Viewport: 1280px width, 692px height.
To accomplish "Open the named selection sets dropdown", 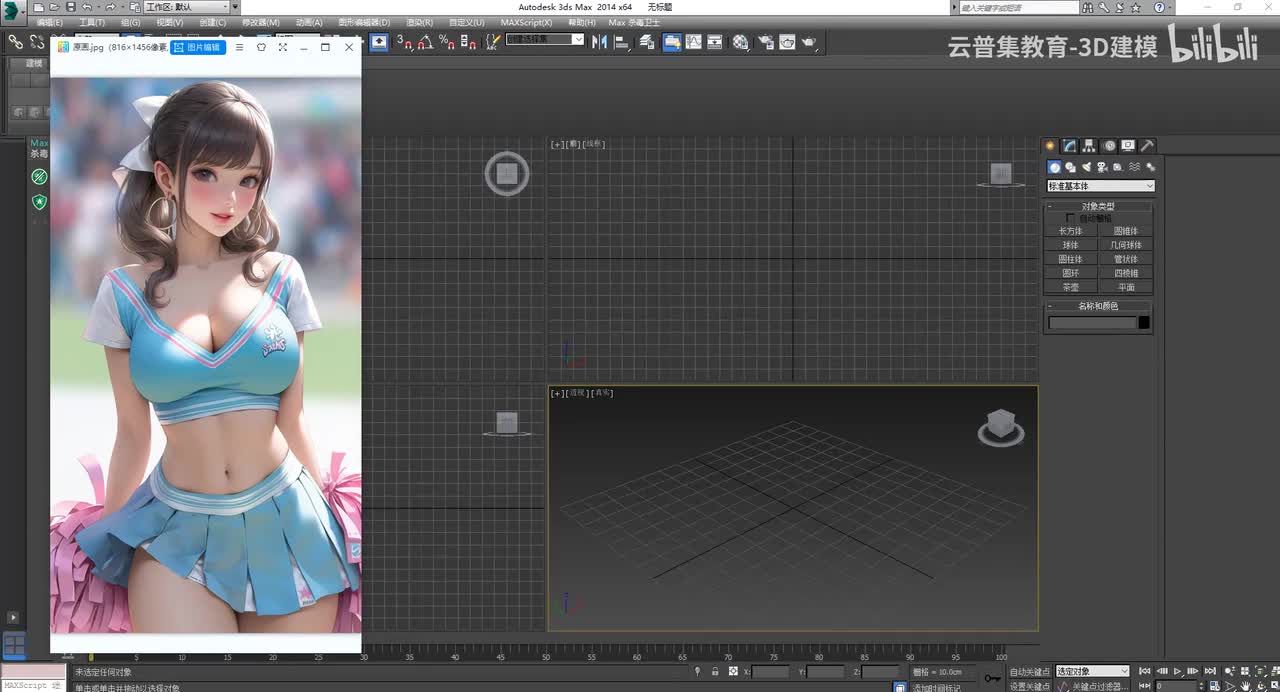I will 545,40.
